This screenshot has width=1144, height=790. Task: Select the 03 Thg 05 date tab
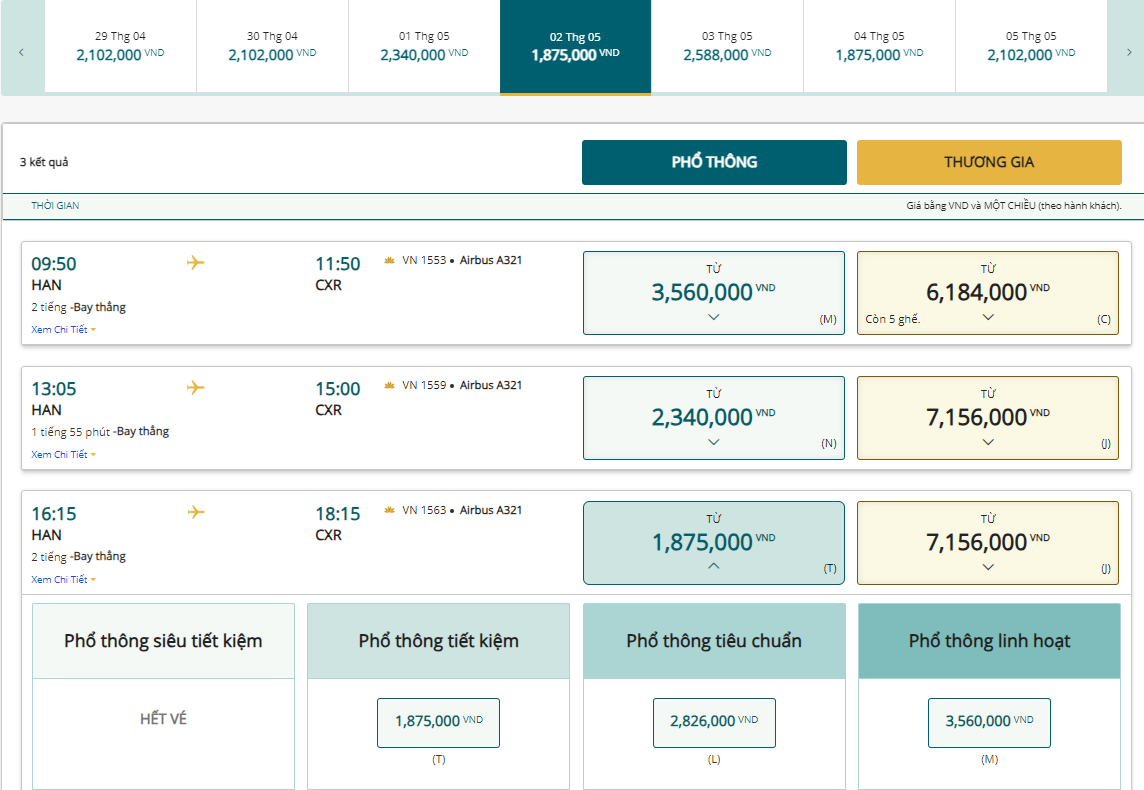click(727, 47)
